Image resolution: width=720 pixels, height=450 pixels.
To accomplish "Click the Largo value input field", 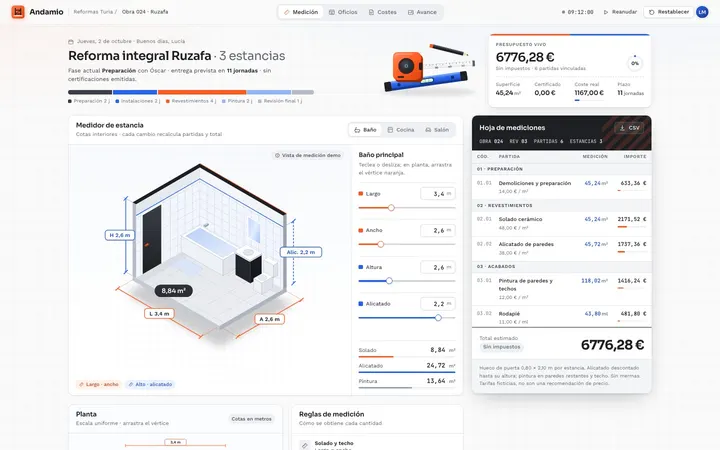I will [x=438, y=194].
